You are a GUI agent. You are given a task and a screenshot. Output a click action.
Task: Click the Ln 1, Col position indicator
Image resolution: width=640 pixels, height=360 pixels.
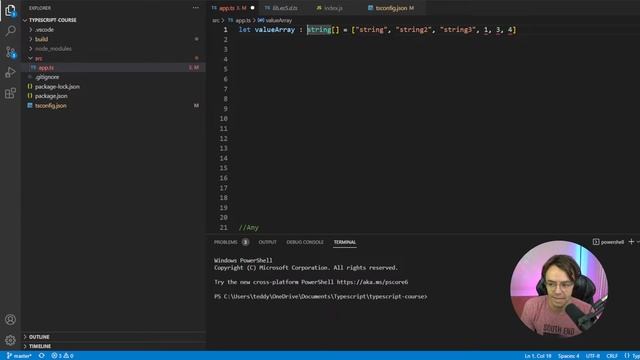point(538,356)
